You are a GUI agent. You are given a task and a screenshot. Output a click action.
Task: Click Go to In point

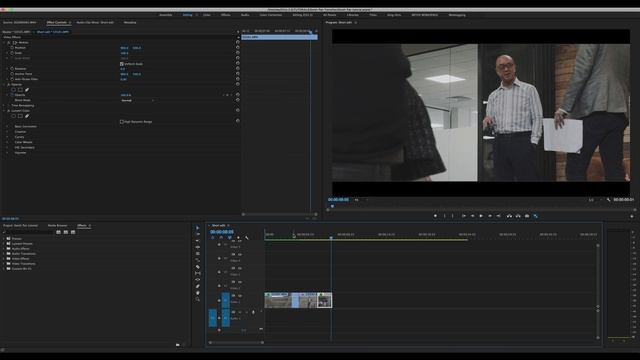point(464,216)
